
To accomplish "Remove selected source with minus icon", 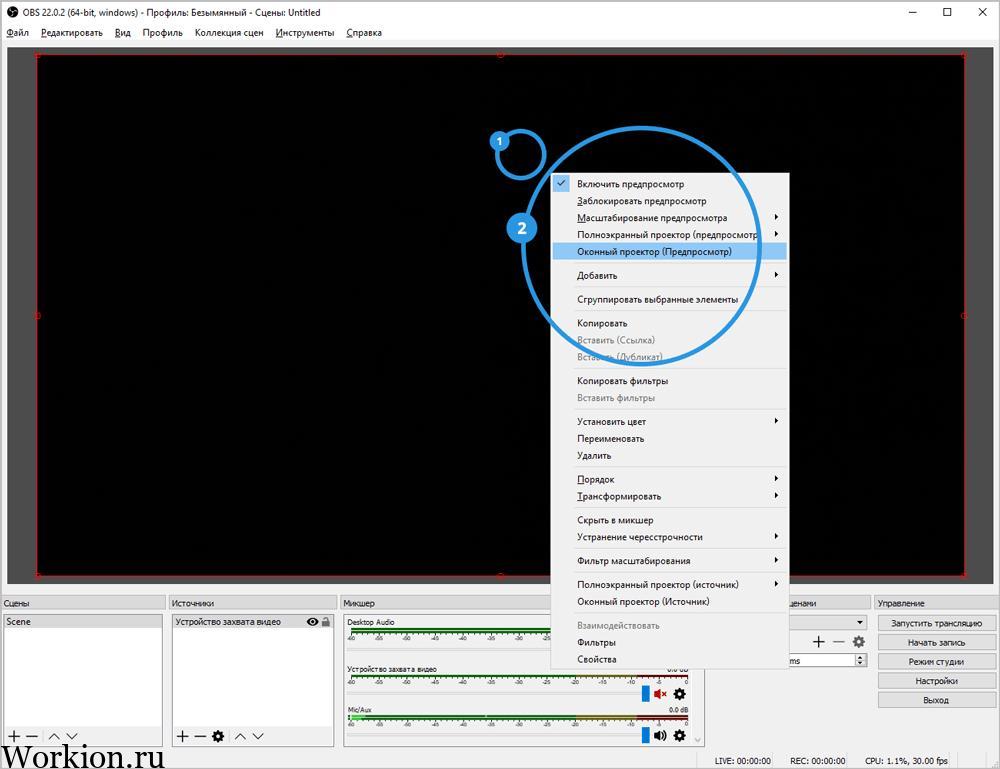I will tap(200, 736).
